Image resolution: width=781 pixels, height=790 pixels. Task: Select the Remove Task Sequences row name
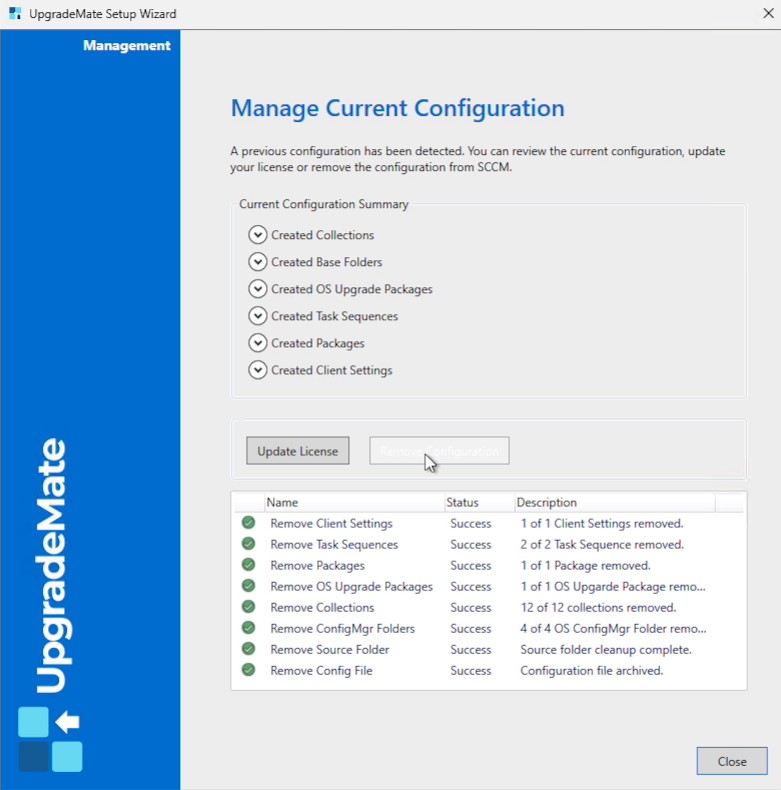click(x=334, y=545)
